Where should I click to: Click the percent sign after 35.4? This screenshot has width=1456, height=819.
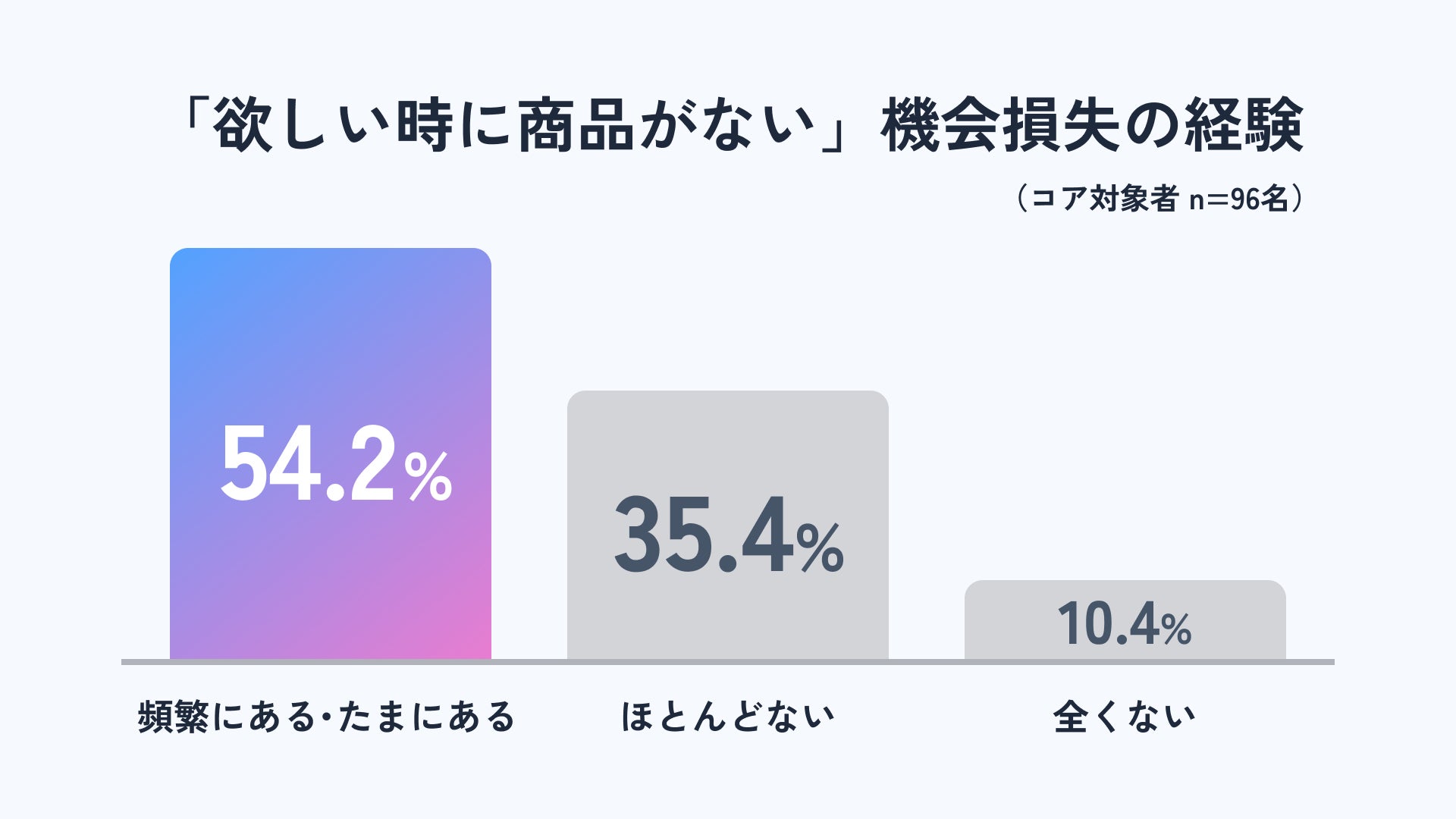pyautogui.click(x=820, y=548)
